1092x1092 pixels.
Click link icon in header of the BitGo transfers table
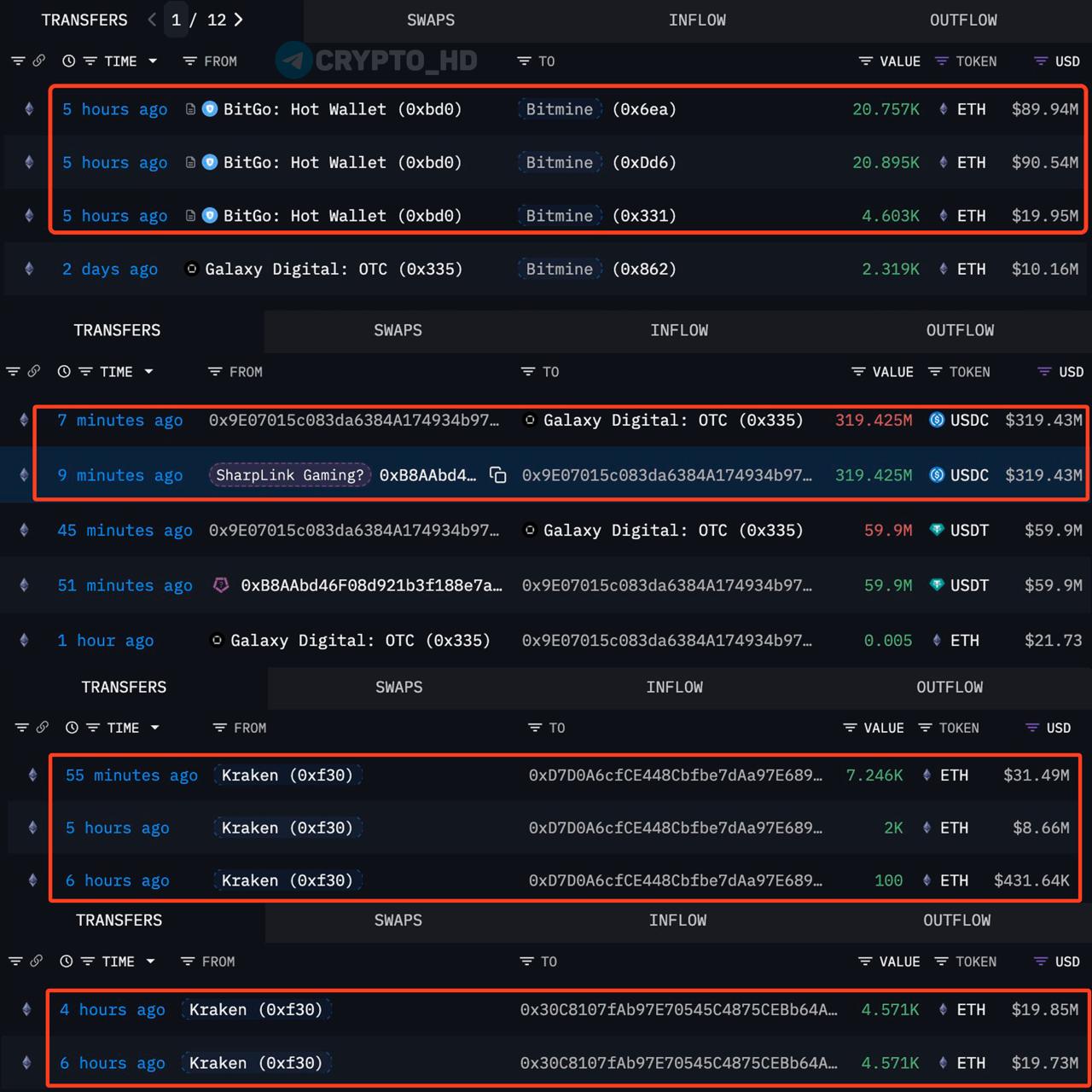pyautogui.click(x=39, y=61)
